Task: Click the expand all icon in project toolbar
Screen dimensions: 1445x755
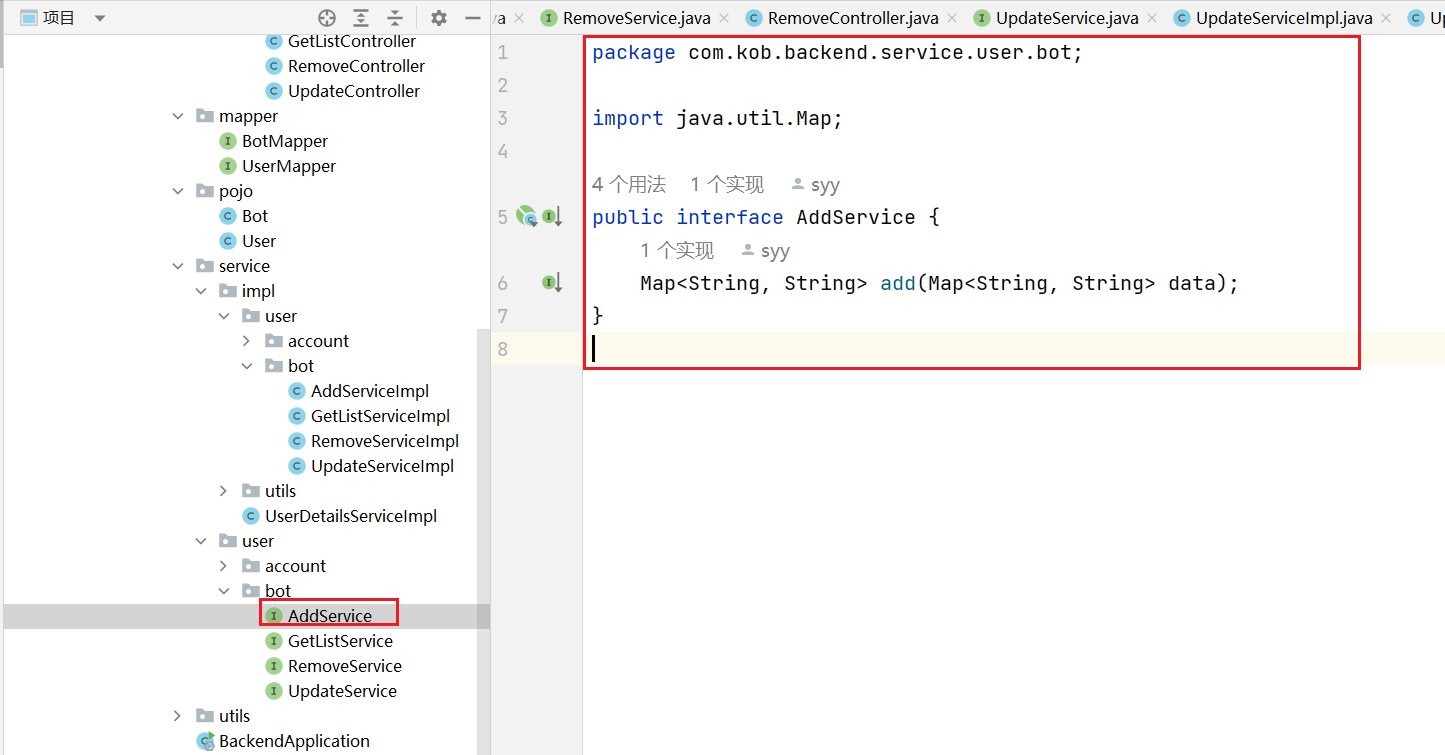Action: (x=361, y=18)
